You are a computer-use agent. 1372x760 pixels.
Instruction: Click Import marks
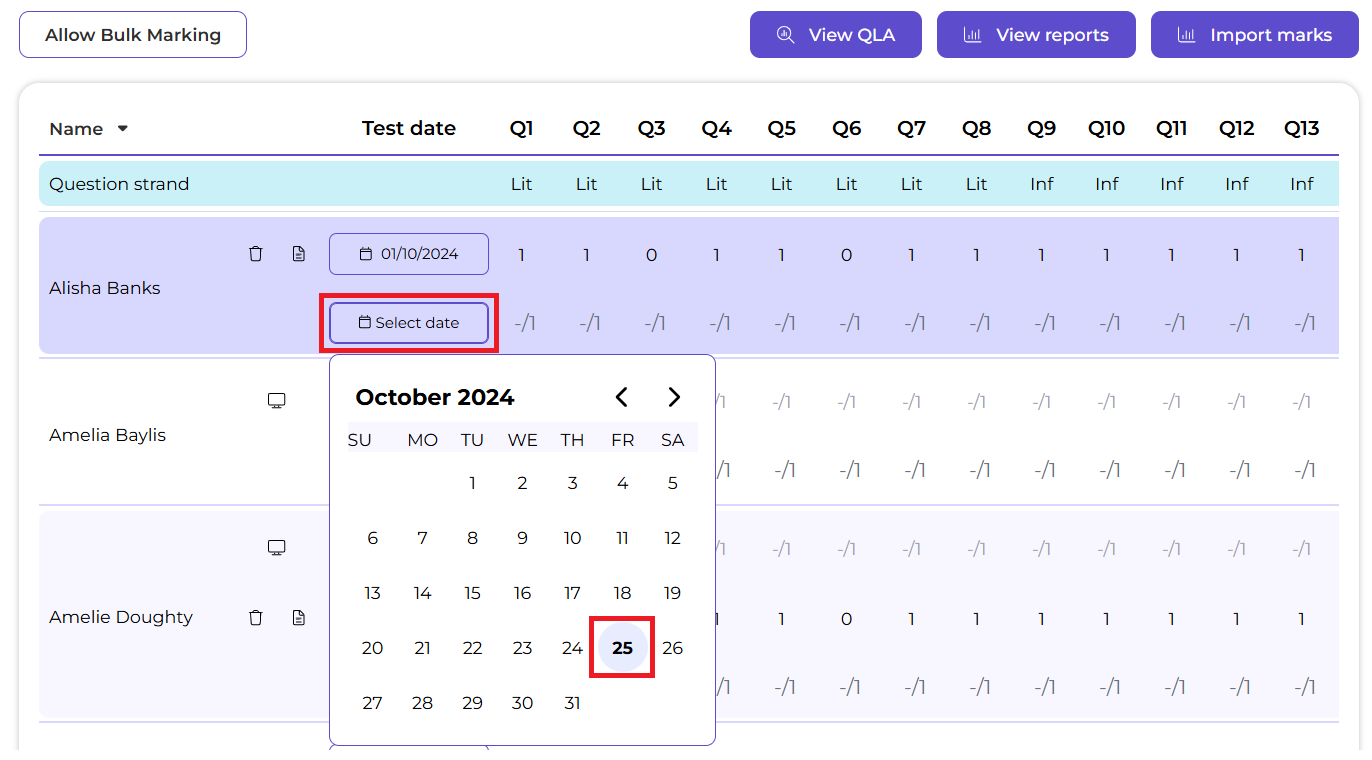tap(1254, 34)
